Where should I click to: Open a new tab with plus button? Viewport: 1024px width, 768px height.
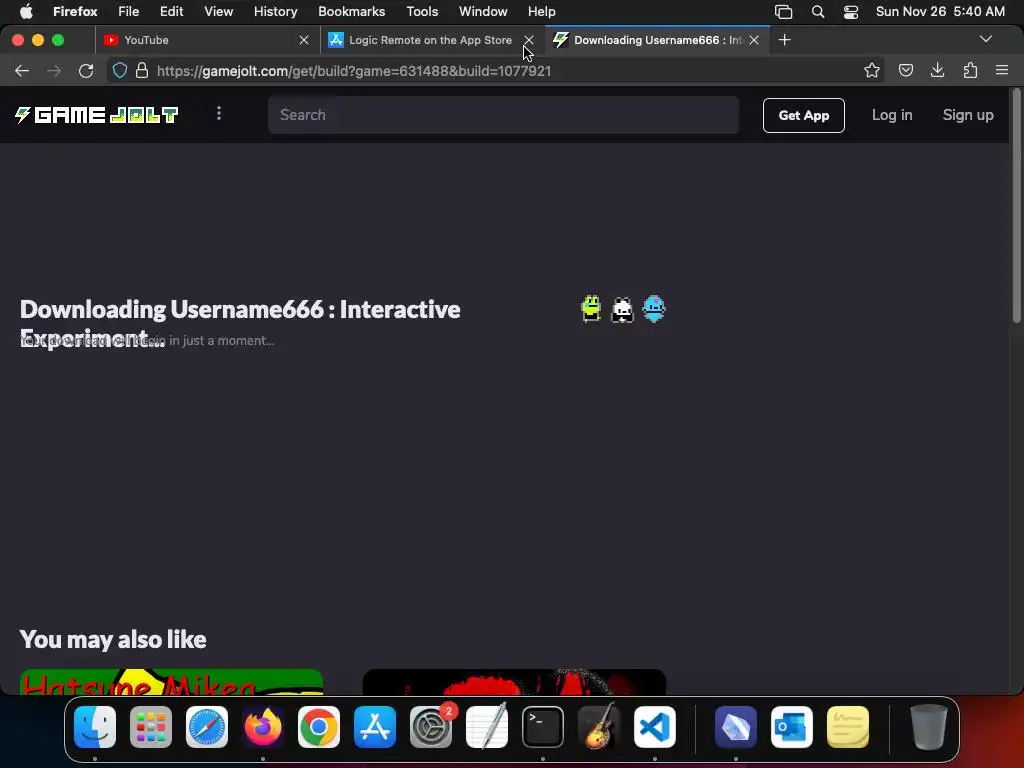[x=784, y=40]
